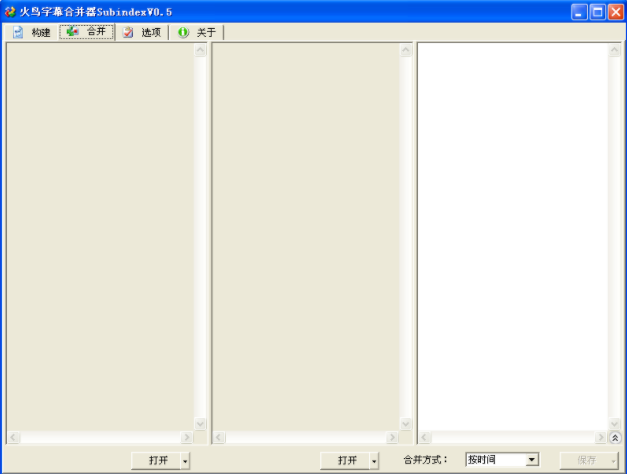Click the double-chevron collapse icon in right pane
This screenshot has height=474, width=627.
tap(615, 438)
